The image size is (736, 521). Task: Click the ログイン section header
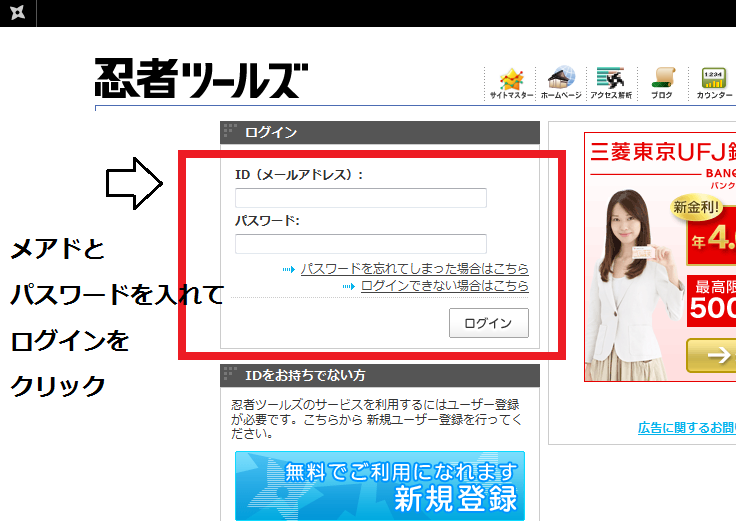tap(380, 132)
